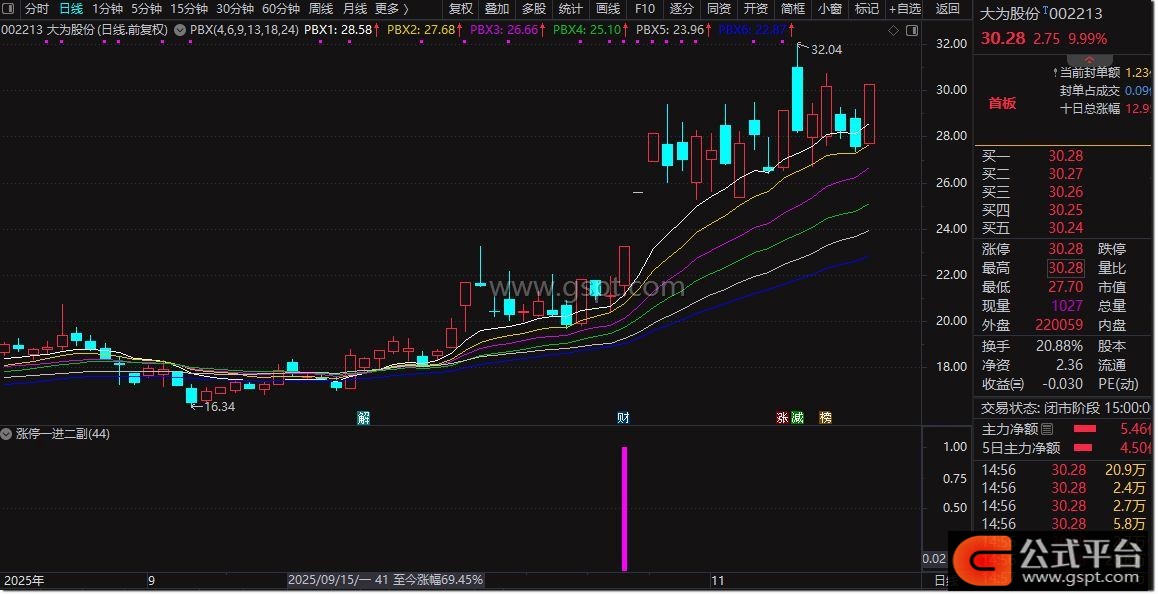Image resolution: width=1158 pixels, height=594 pixels.
Task: Open PBX indicator dropdown arrow
Action: point(179,30)
